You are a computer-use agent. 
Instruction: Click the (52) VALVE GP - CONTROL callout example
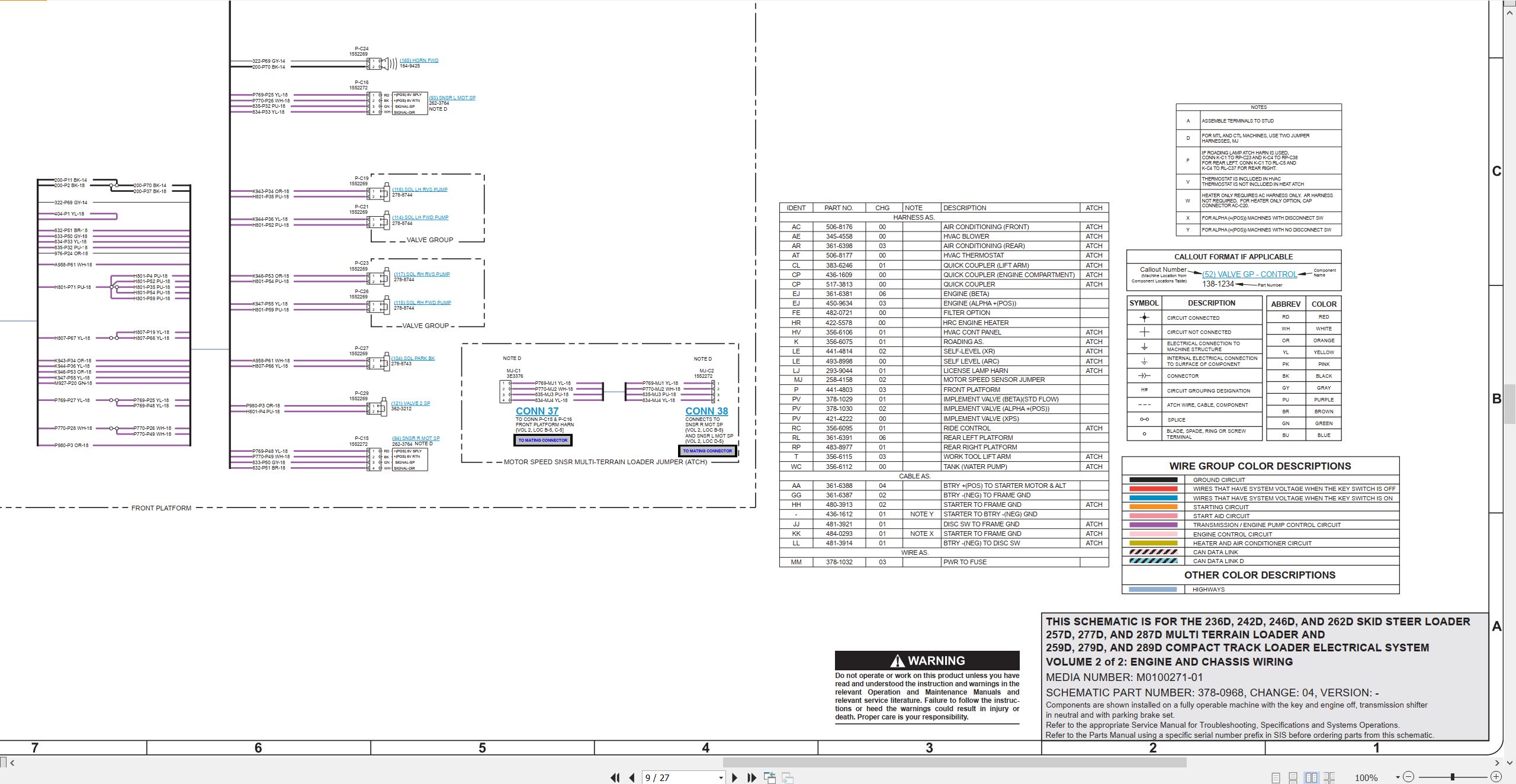[x=1250, y=274]
